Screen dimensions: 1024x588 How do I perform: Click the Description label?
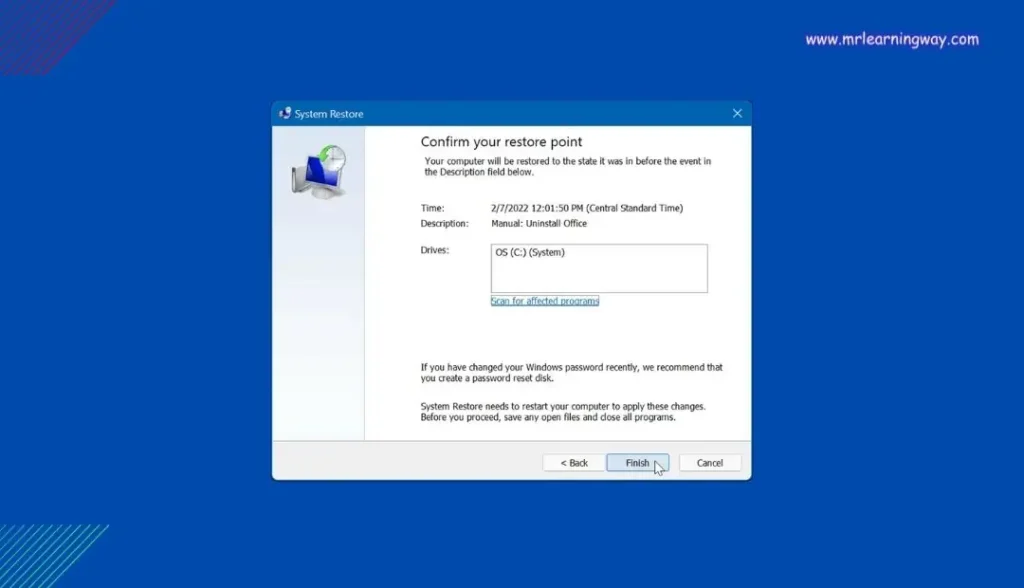click(444, 223)
